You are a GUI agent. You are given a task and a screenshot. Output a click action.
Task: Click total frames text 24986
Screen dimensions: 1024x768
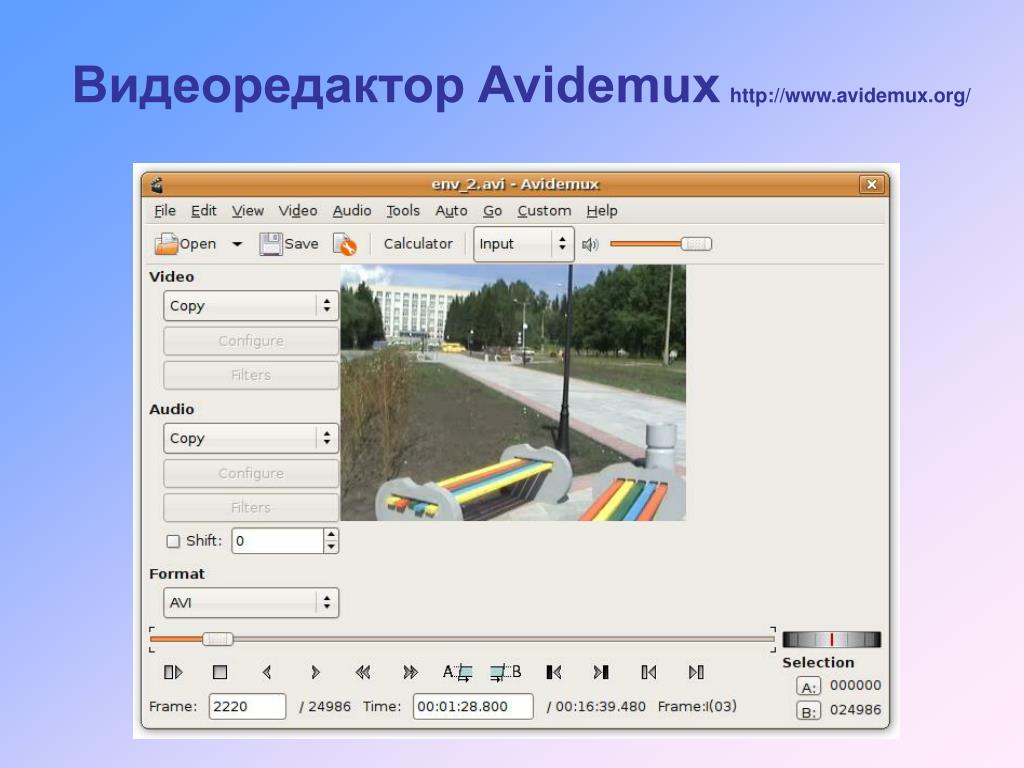click(x=329, y=707)
